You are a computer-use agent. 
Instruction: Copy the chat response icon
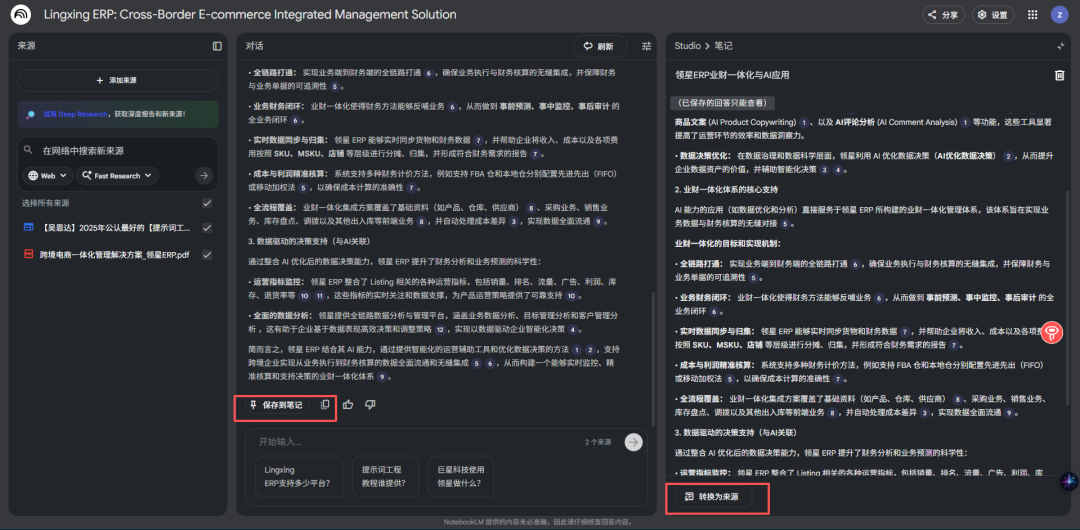coord(325,405)
